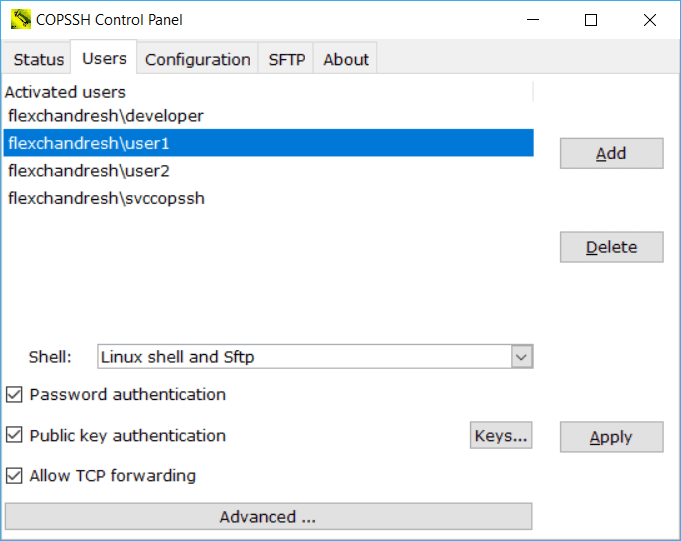Open the Configuration tab
The image size is (681, 541).
click(198, 59)
